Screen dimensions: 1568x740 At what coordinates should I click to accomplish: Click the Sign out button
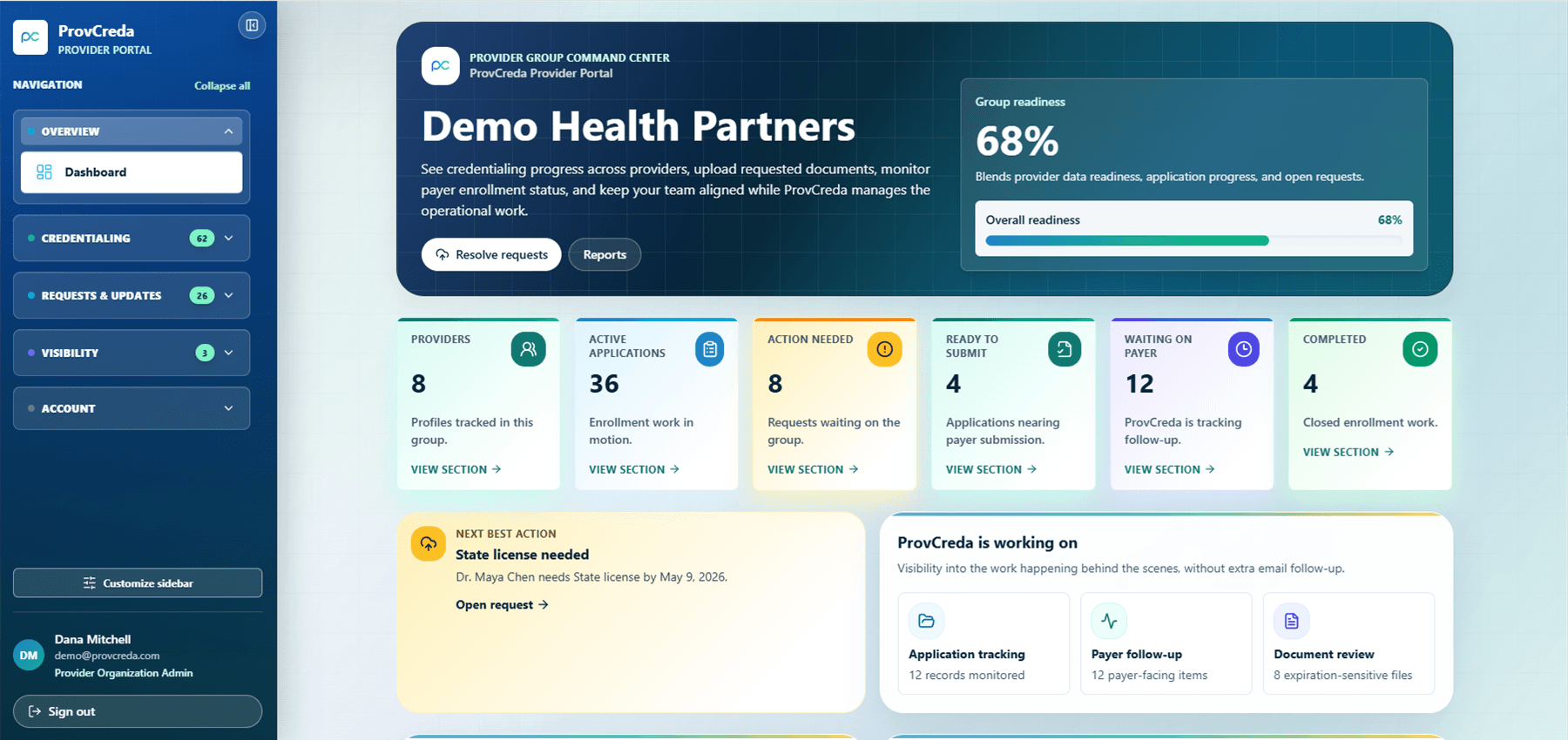click(138, 711)
